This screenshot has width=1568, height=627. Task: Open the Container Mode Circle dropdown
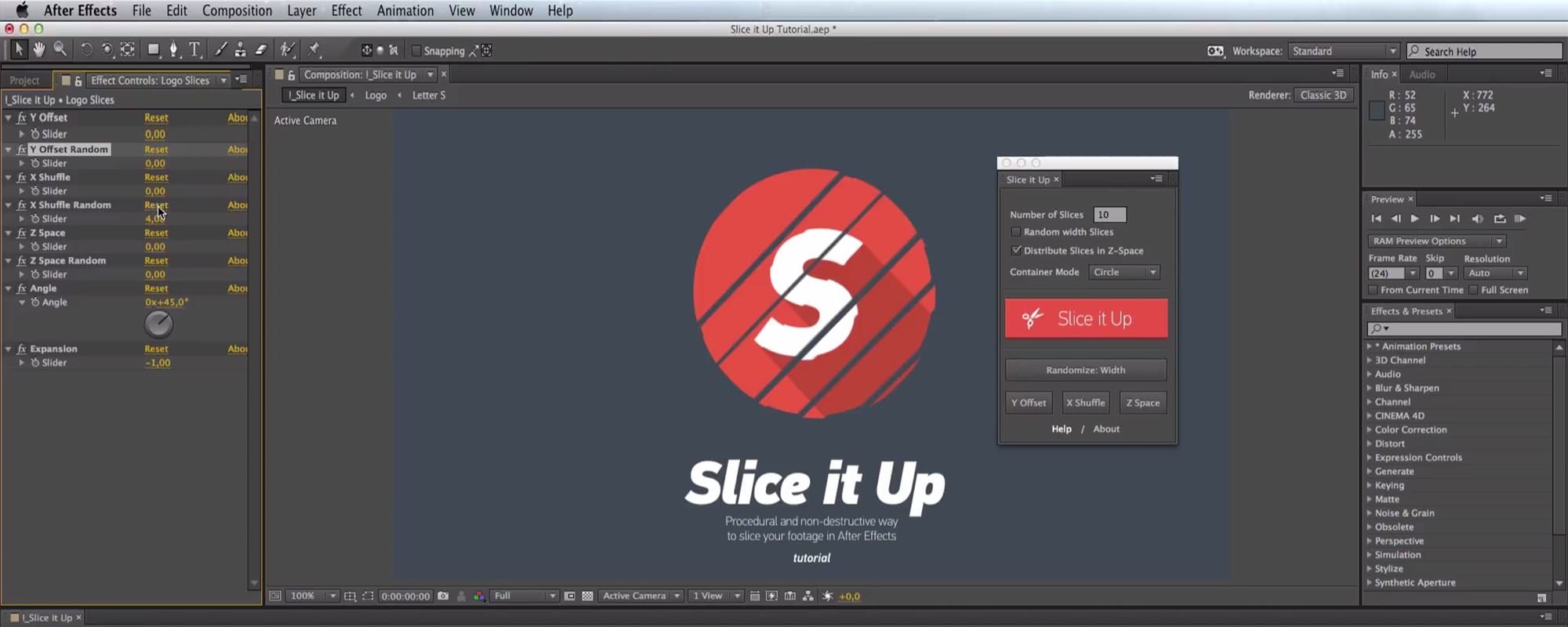[1123, 272]
